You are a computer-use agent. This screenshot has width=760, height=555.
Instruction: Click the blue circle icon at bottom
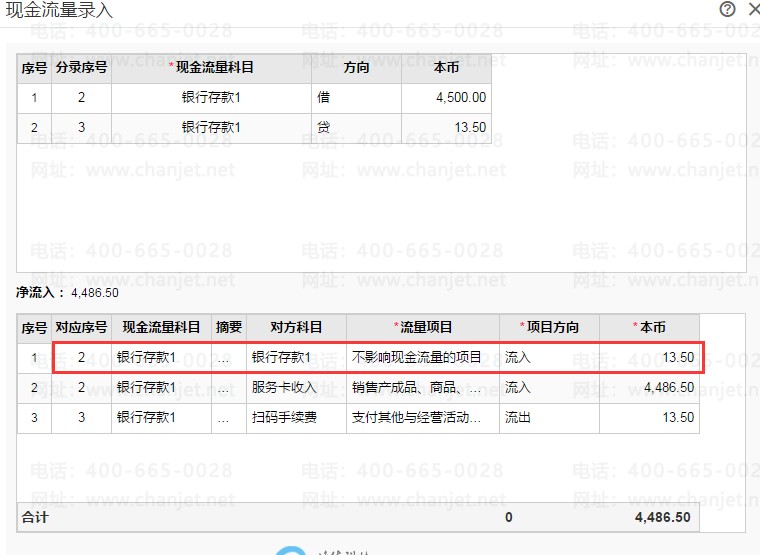click(x=291, y=549)
